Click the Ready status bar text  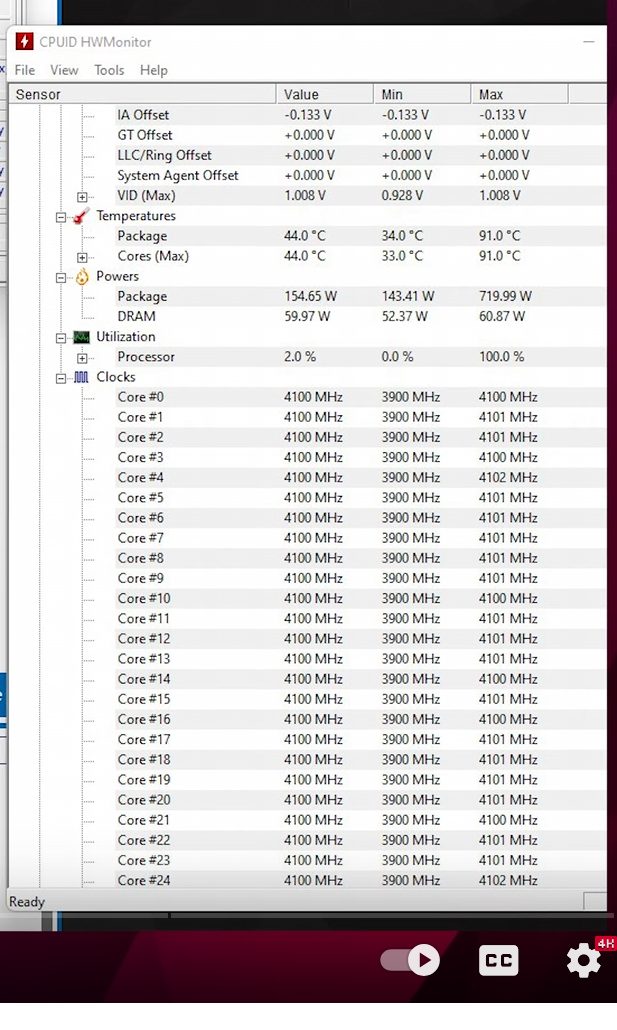point(27,902)
